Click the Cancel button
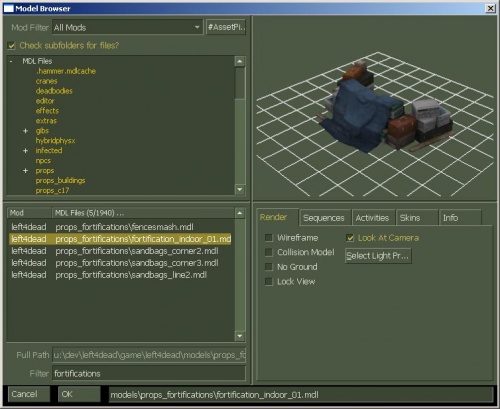This screenshot has width=500, height=409. pos(29,394)
